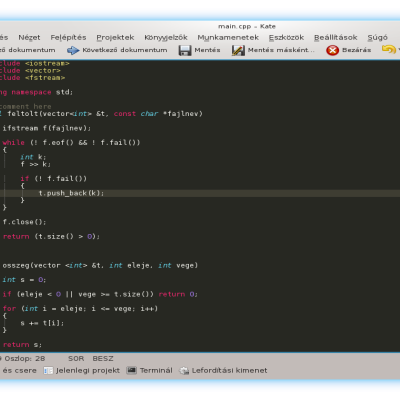Click the line 'ifstream f(fajlnev);'

coord(46,128)
